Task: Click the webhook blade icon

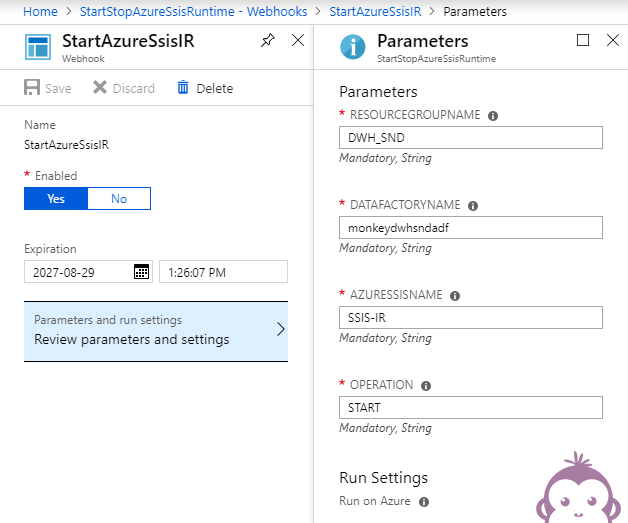Action: tap(38, 47)
